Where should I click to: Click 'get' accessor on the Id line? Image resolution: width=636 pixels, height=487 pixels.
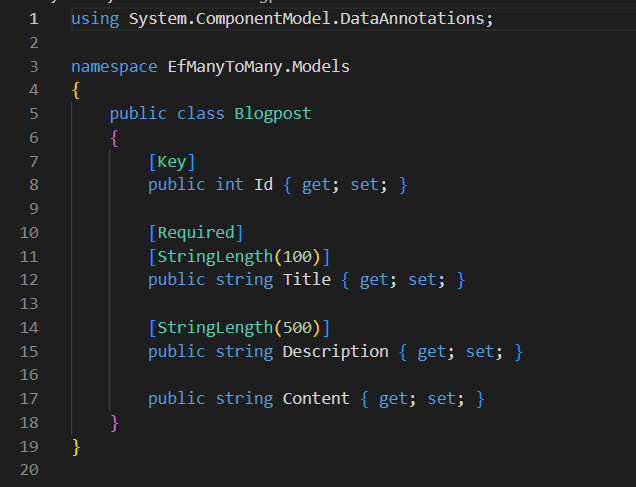point(316,185)
